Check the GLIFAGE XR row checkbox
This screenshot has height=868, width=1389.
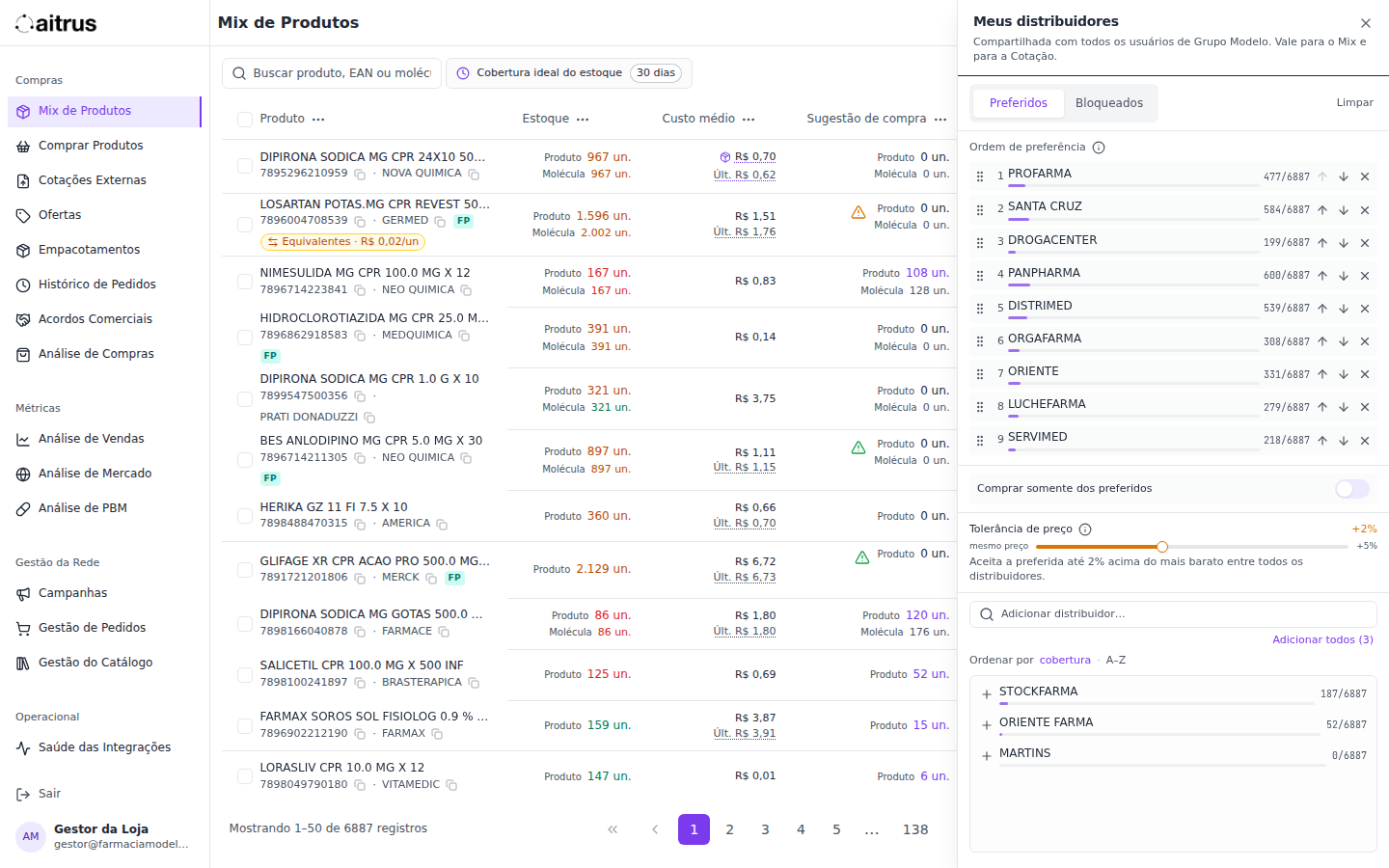[x=245, y=570]
